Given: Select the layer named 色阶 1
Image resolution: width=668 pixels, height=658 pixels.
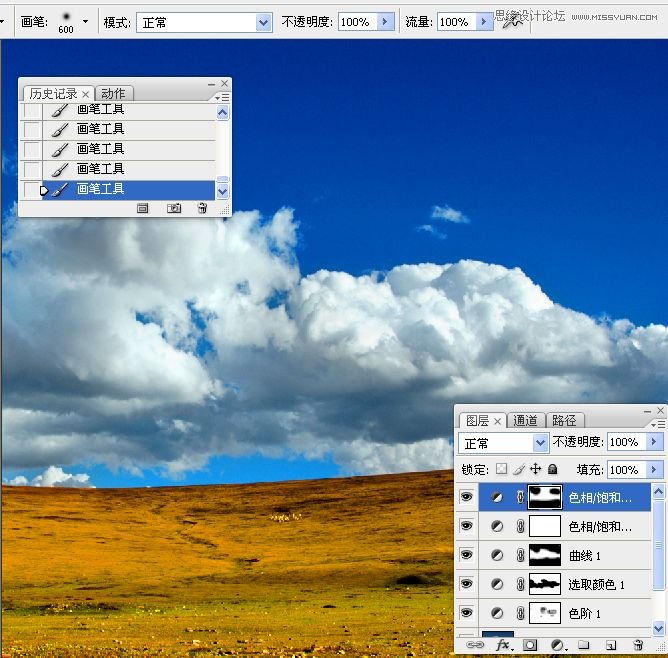Looking at the screenshot, I should (584, 613).
